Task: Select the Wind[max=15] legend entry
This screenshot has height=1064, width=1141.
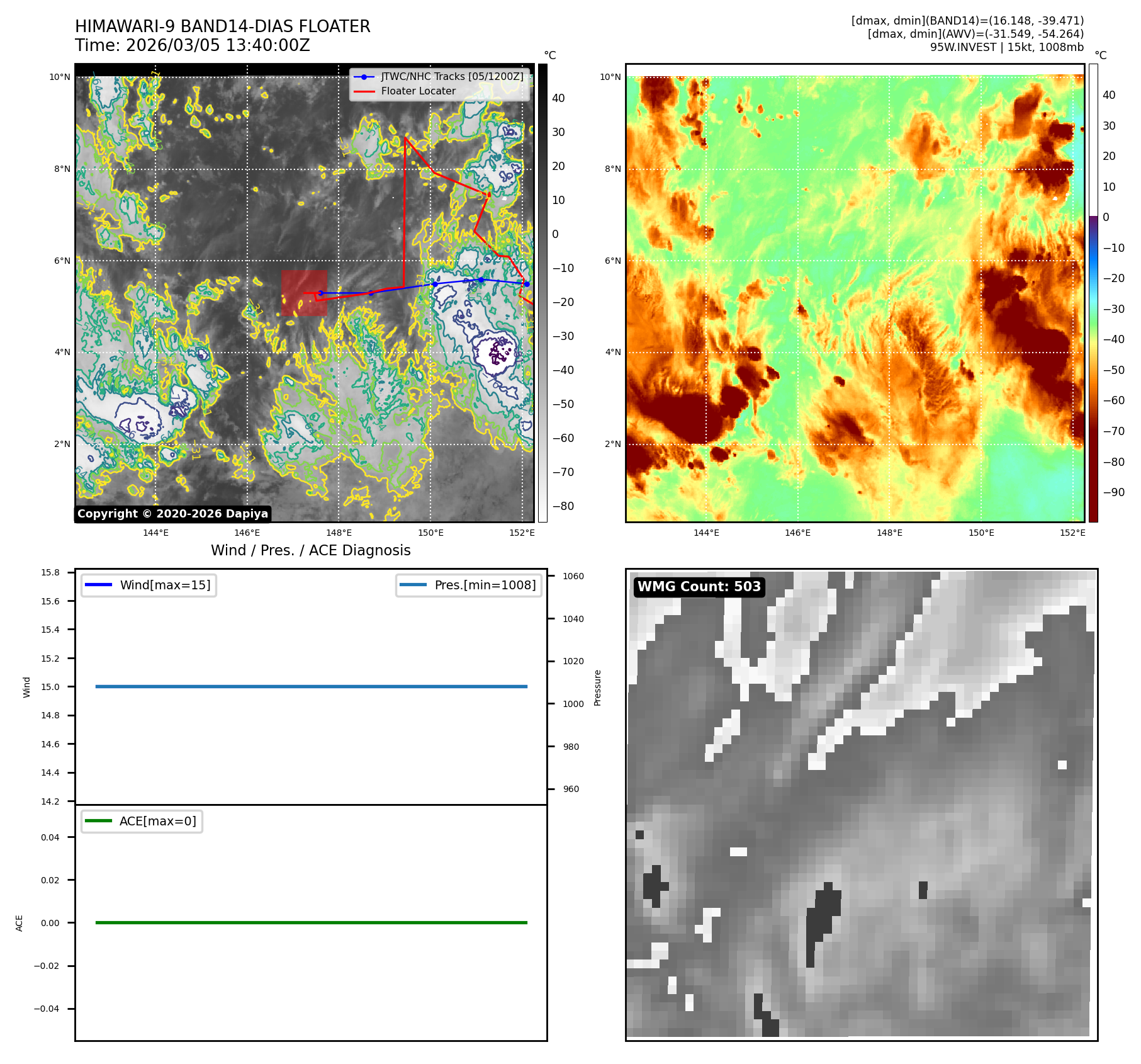Action: pyautogui.click(x=149, y=585)
